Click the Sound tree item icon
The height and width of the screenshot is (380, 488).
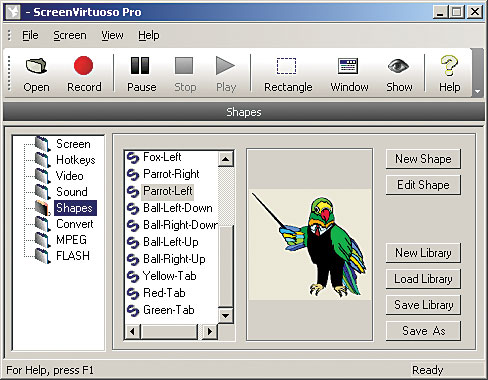coord(43,192)
